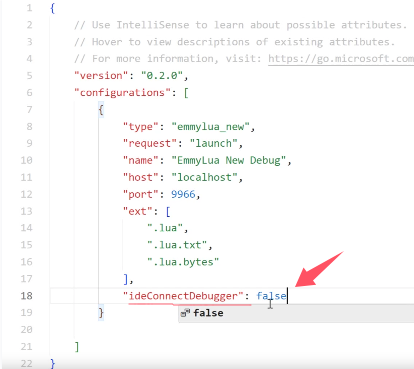This screenshot has width=414, height=369.
Task: Click the "EmmyLua New Debug" name string
Action: (x=229, y=160)
